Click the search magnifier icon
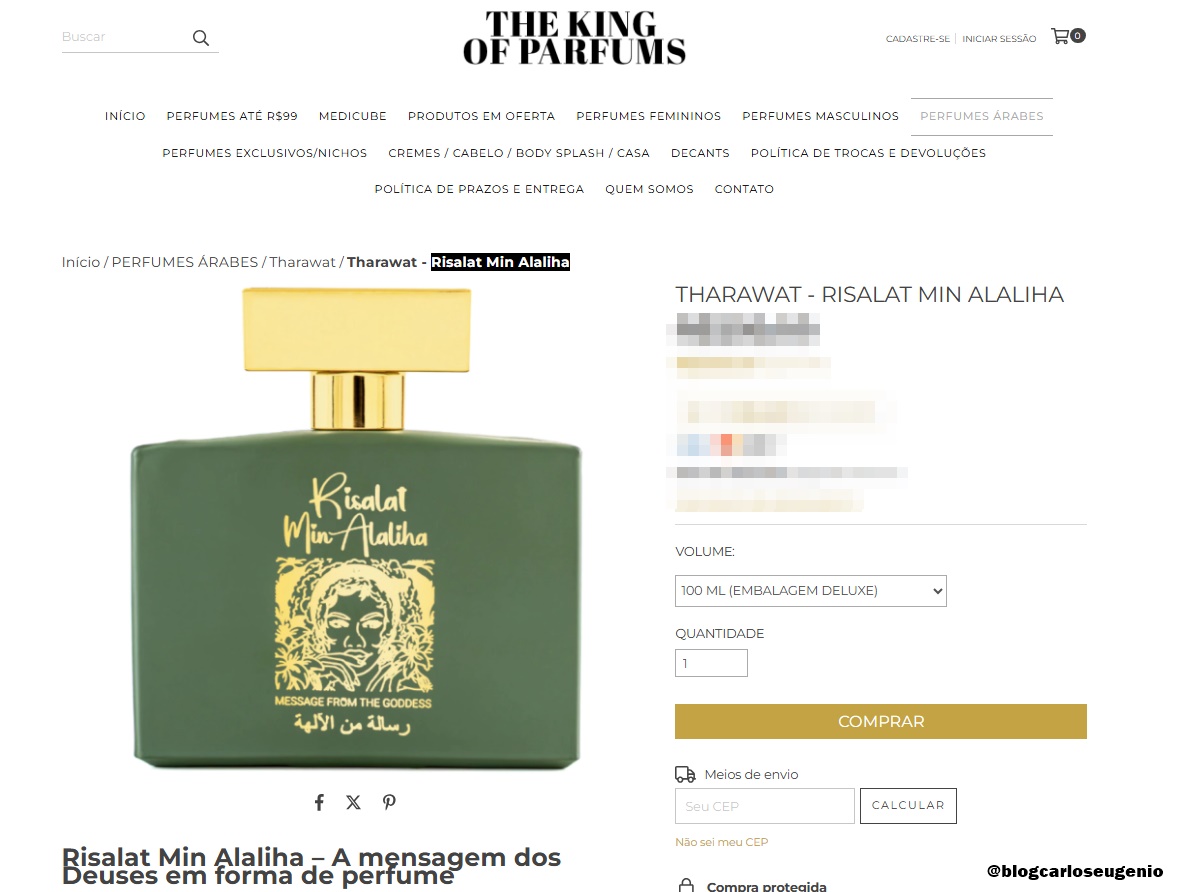The image size is (1181, 892). tap(200, 38)
